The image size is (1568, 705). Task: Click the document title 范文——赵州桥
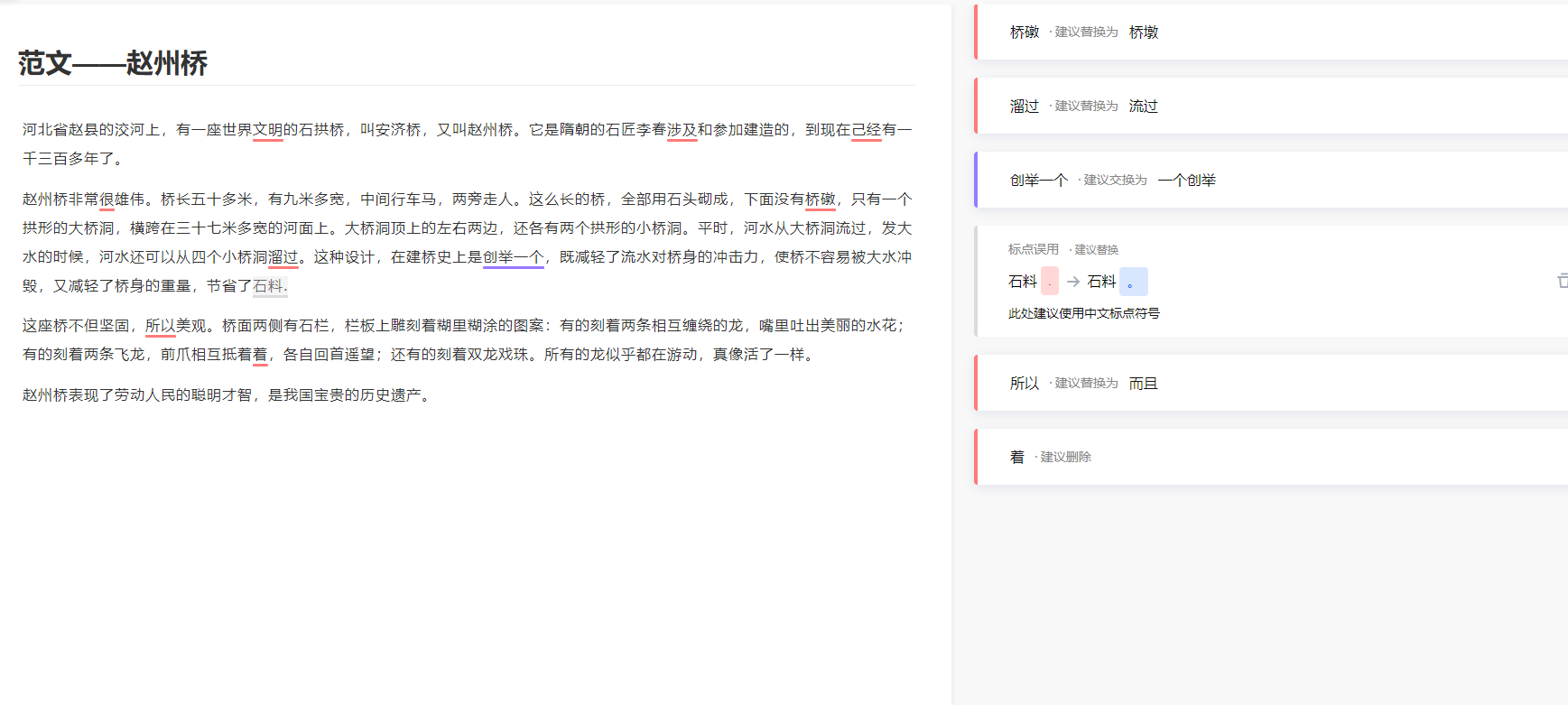click(113, 63)
